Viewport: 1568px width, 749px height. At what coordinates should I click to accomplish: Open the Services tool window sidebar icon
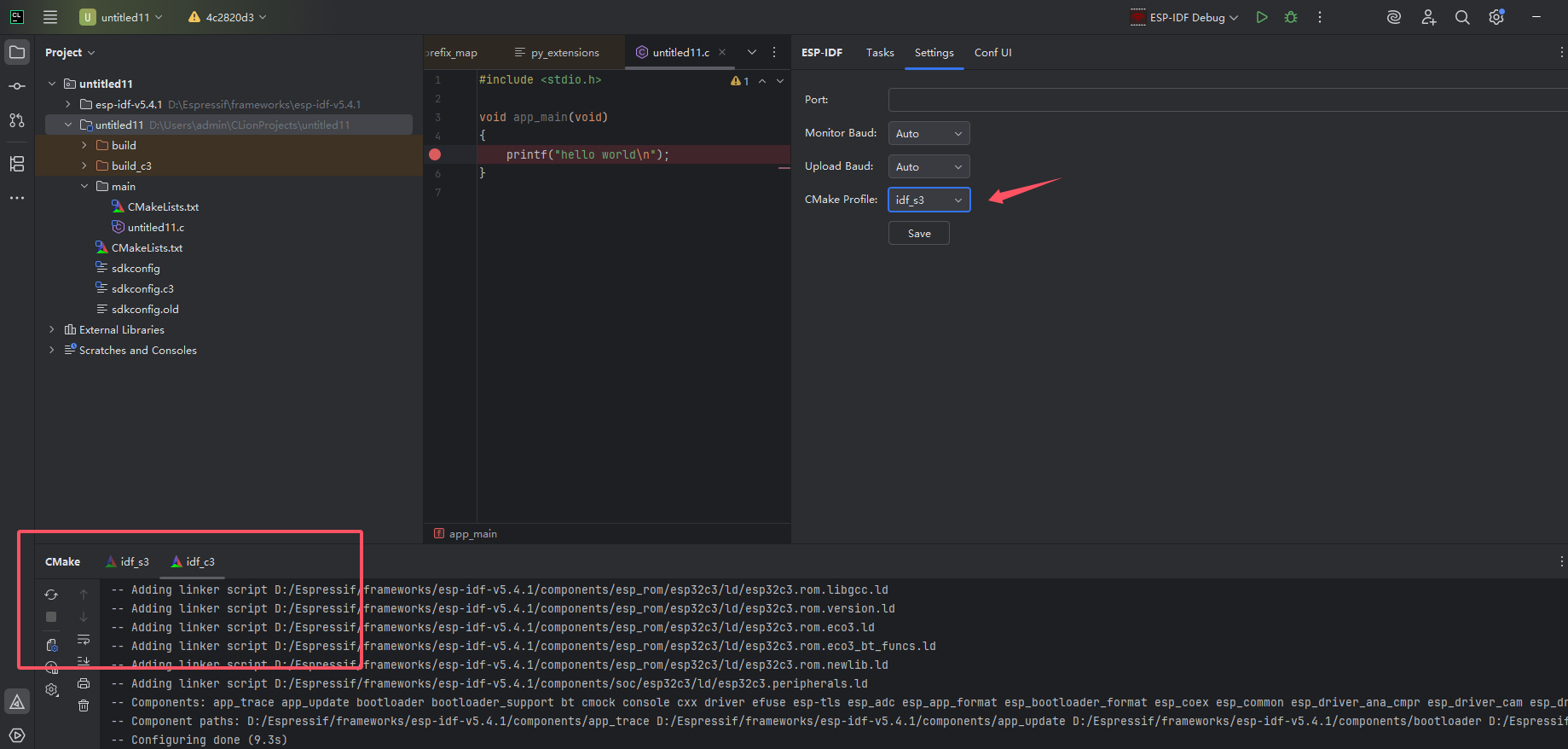click(x=17, y=735)
